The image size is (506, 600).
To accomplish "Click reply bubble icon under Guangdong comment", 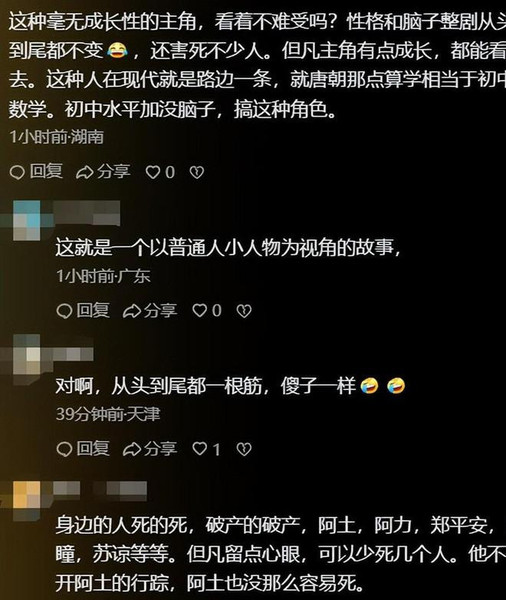I will [x=64, y=311].
